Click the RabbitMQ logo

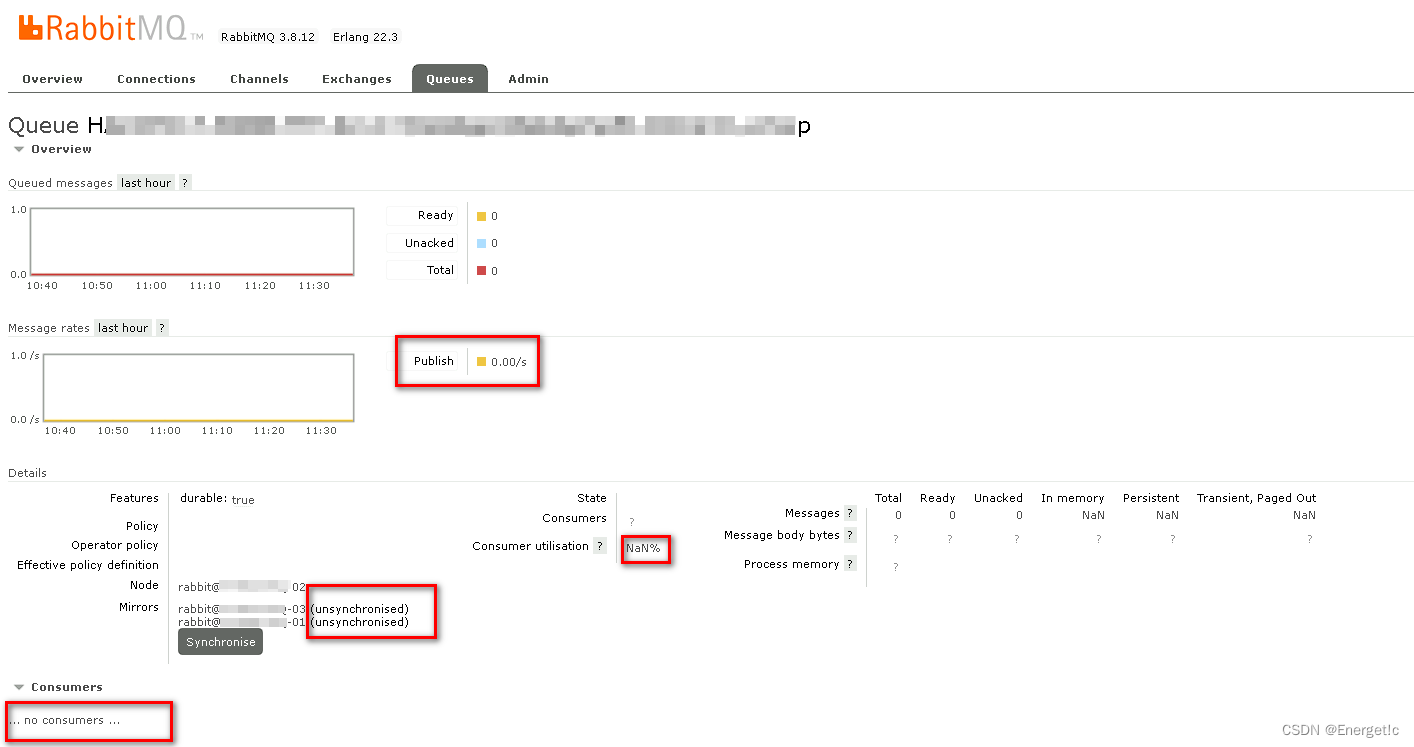[110, 28]
